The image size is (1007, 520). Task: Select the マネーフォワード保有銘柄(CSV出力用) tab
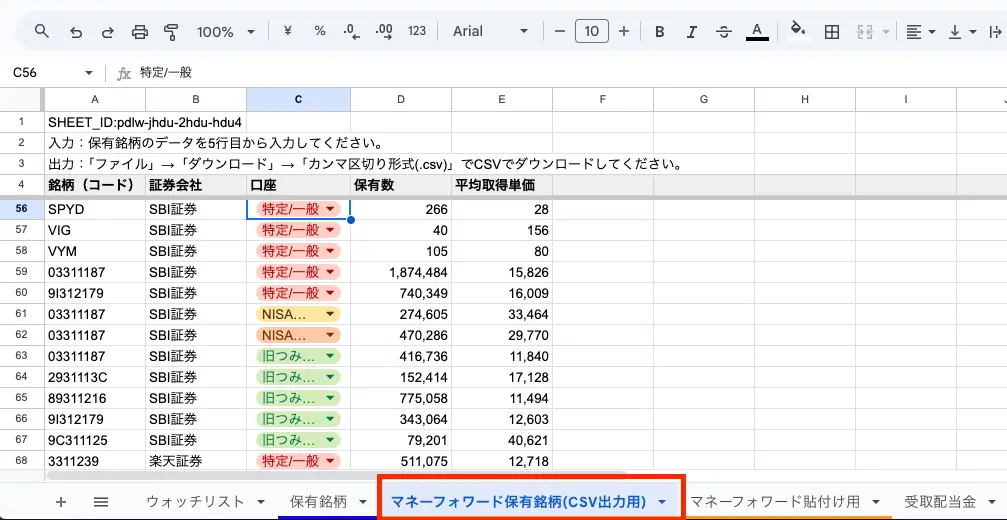(519, 501)
